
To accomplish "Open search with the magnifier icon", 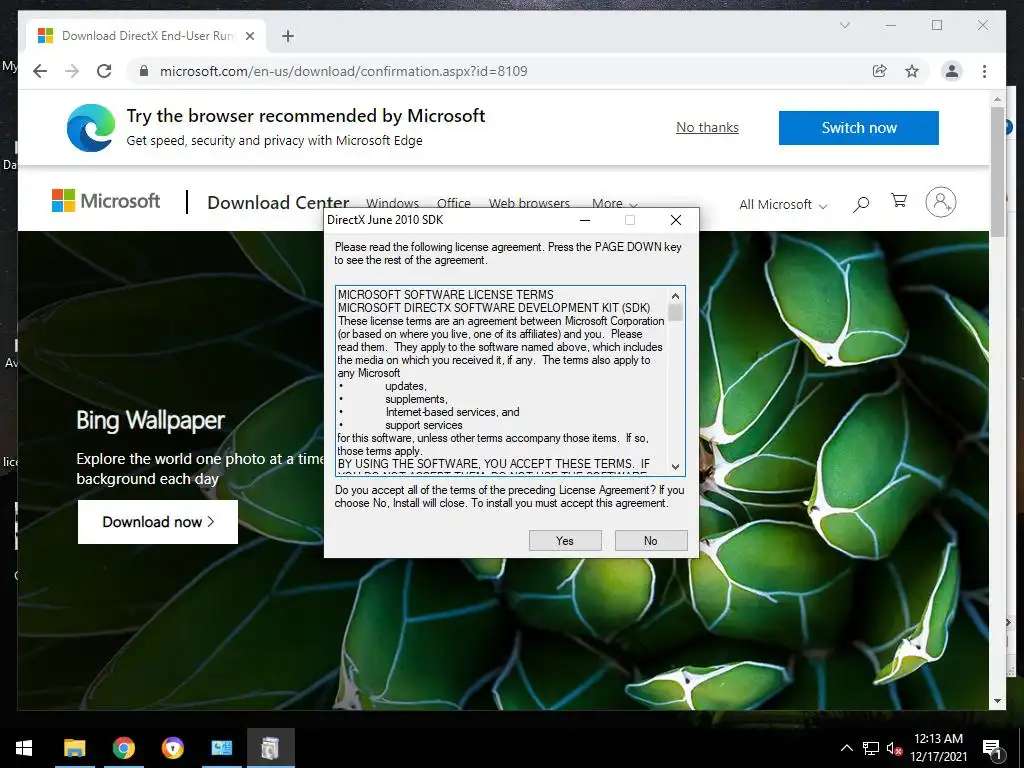I will (x=861, y=204).
